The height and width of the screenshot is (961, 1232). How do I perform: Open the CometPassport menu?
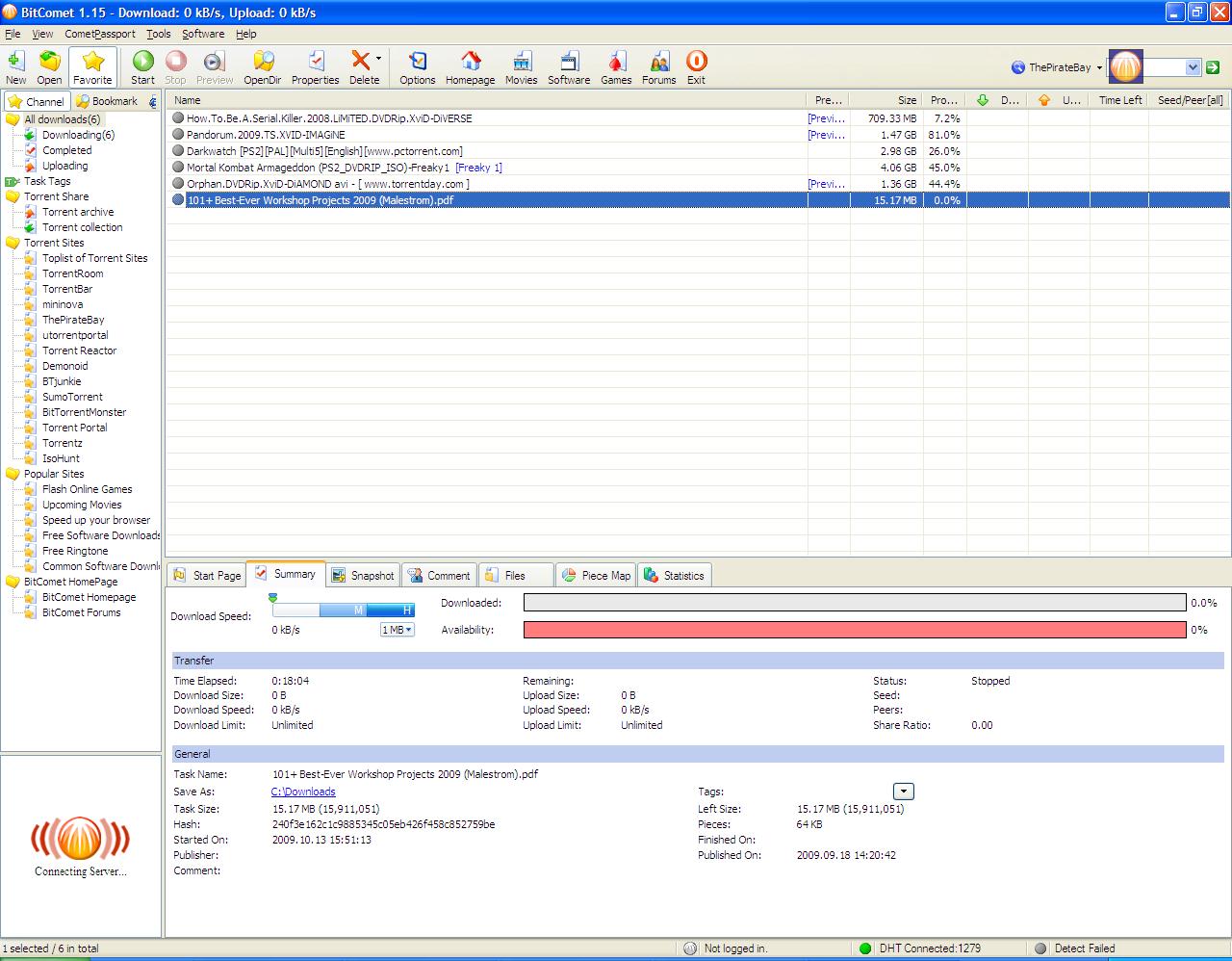[100, 34]
